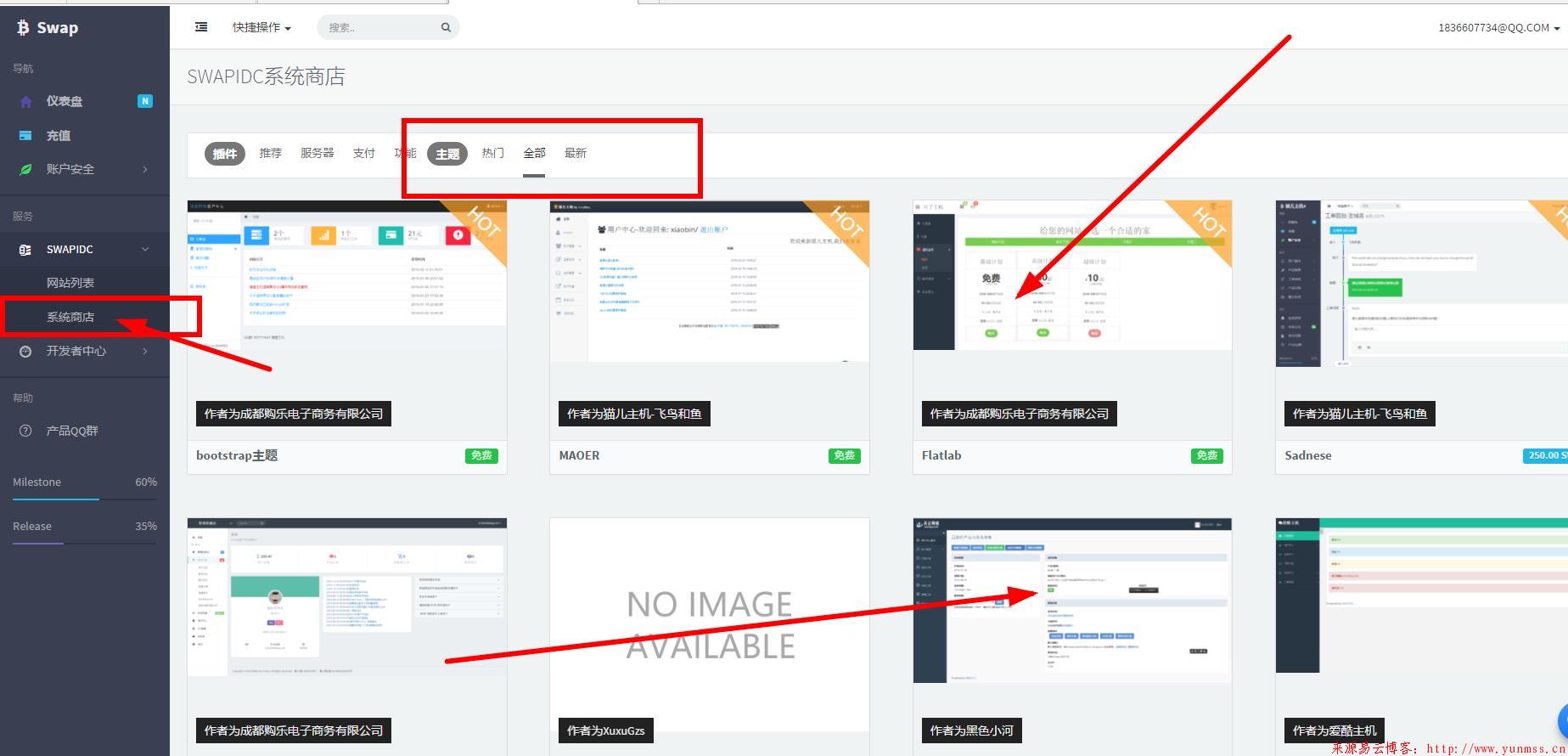Image resolution: width=1568 pixels, height=756 pixels.
Task: Open 系统商店 in sidebar
Action: pyautogui.click(x=70, y=317)
